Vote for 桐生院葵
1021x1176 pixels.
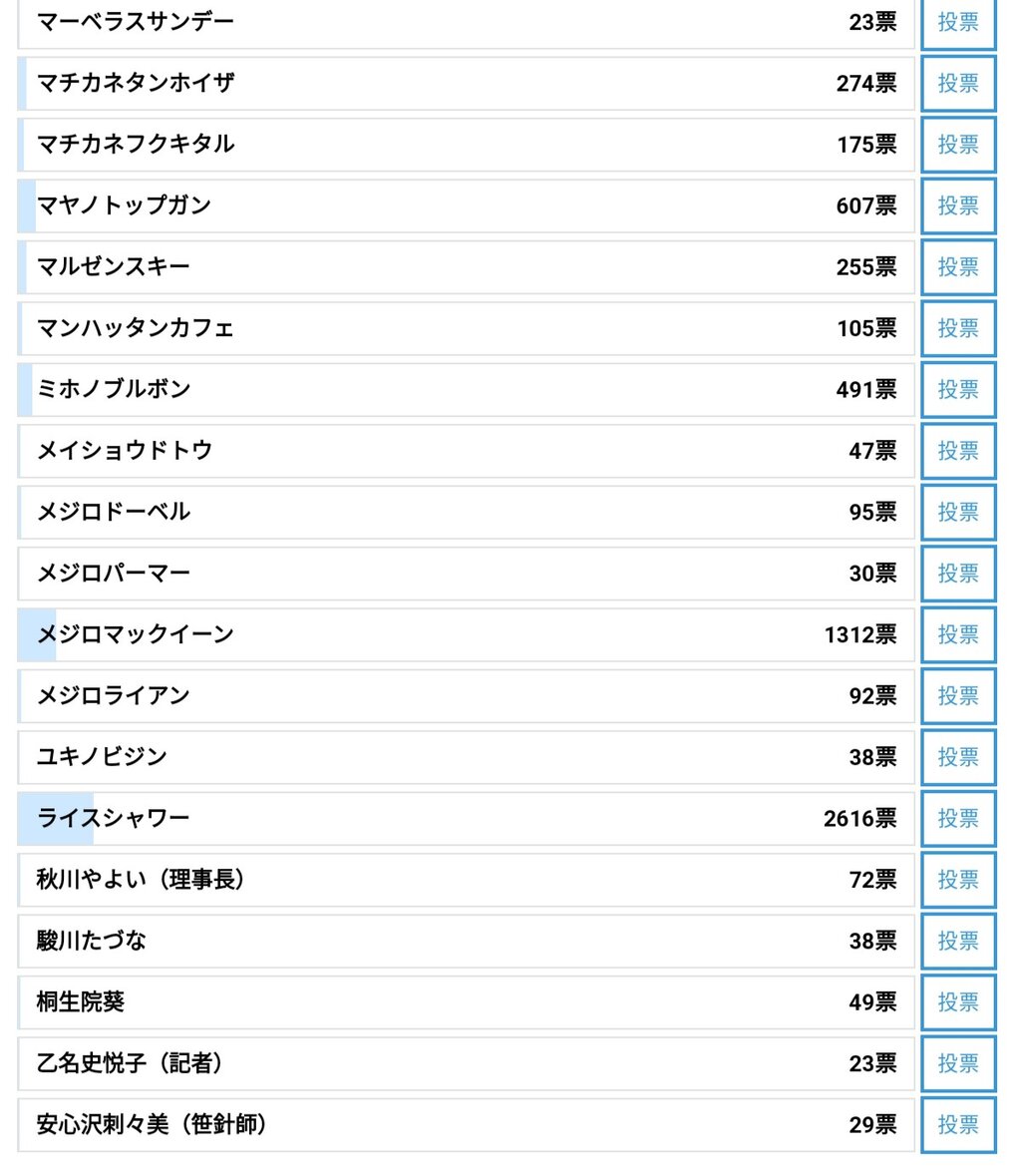[957, 1001]
